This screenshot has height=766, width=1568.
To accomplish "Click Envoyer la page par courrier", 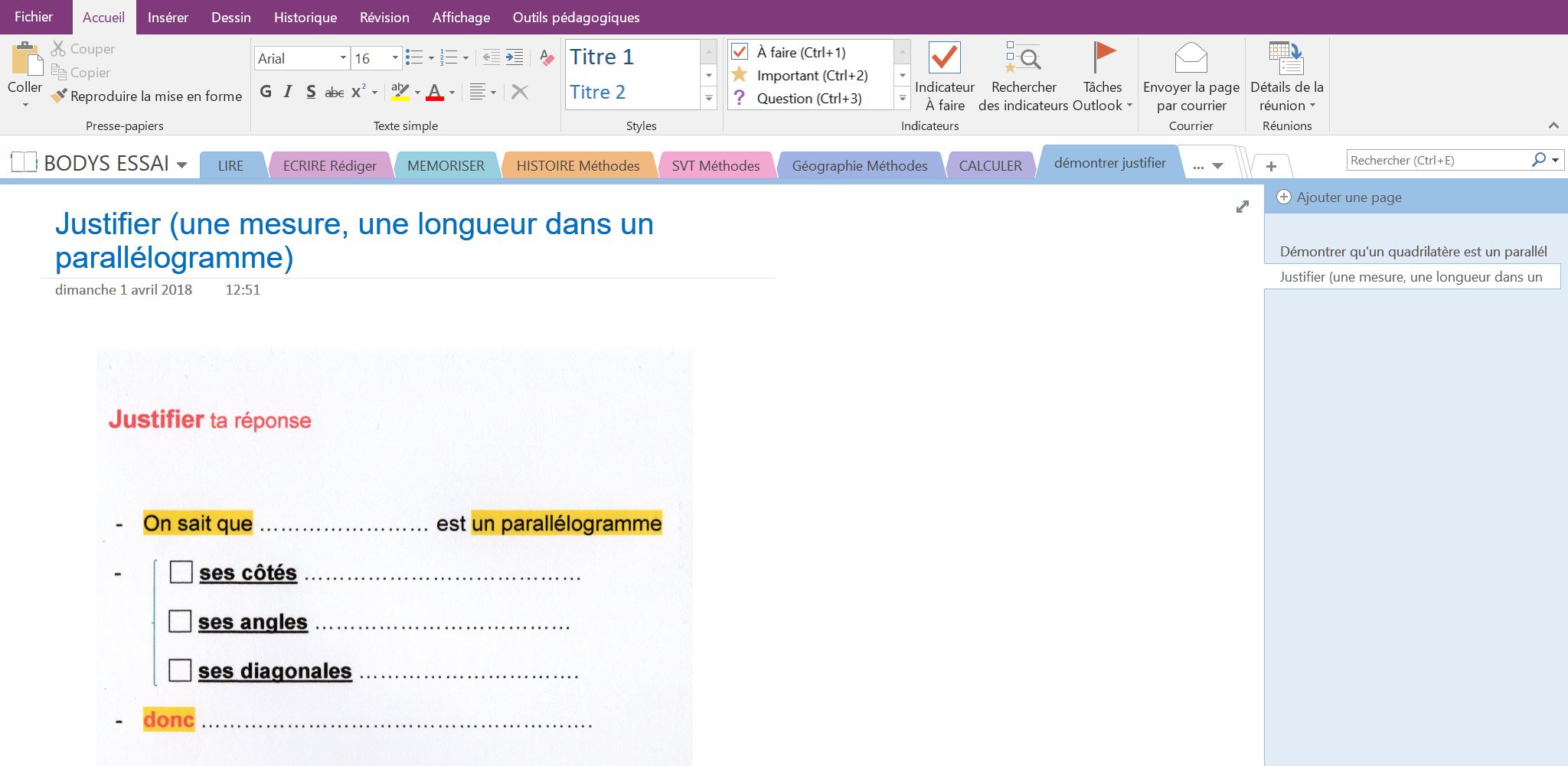I will pos(1191,77).
